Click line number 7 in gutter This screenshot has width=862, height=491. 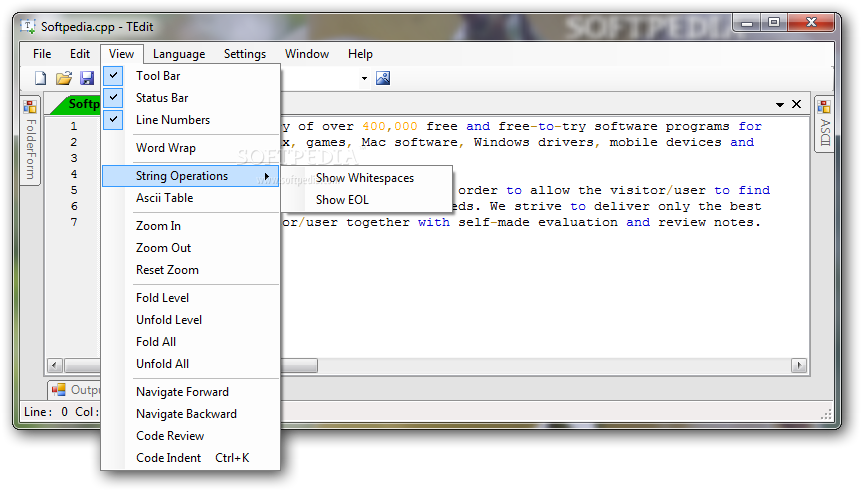(74, 222)
